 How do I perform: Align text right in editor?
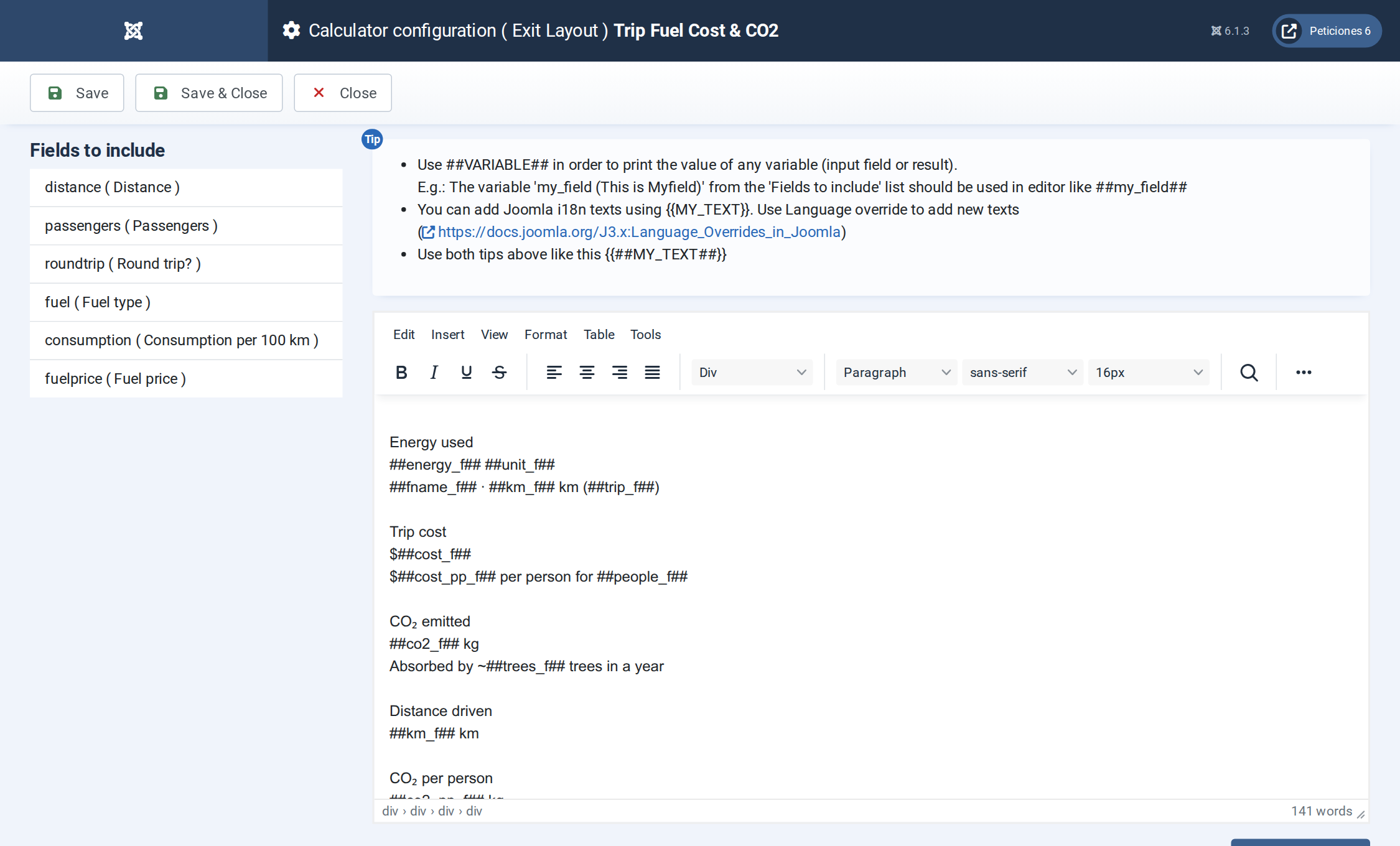619,372
